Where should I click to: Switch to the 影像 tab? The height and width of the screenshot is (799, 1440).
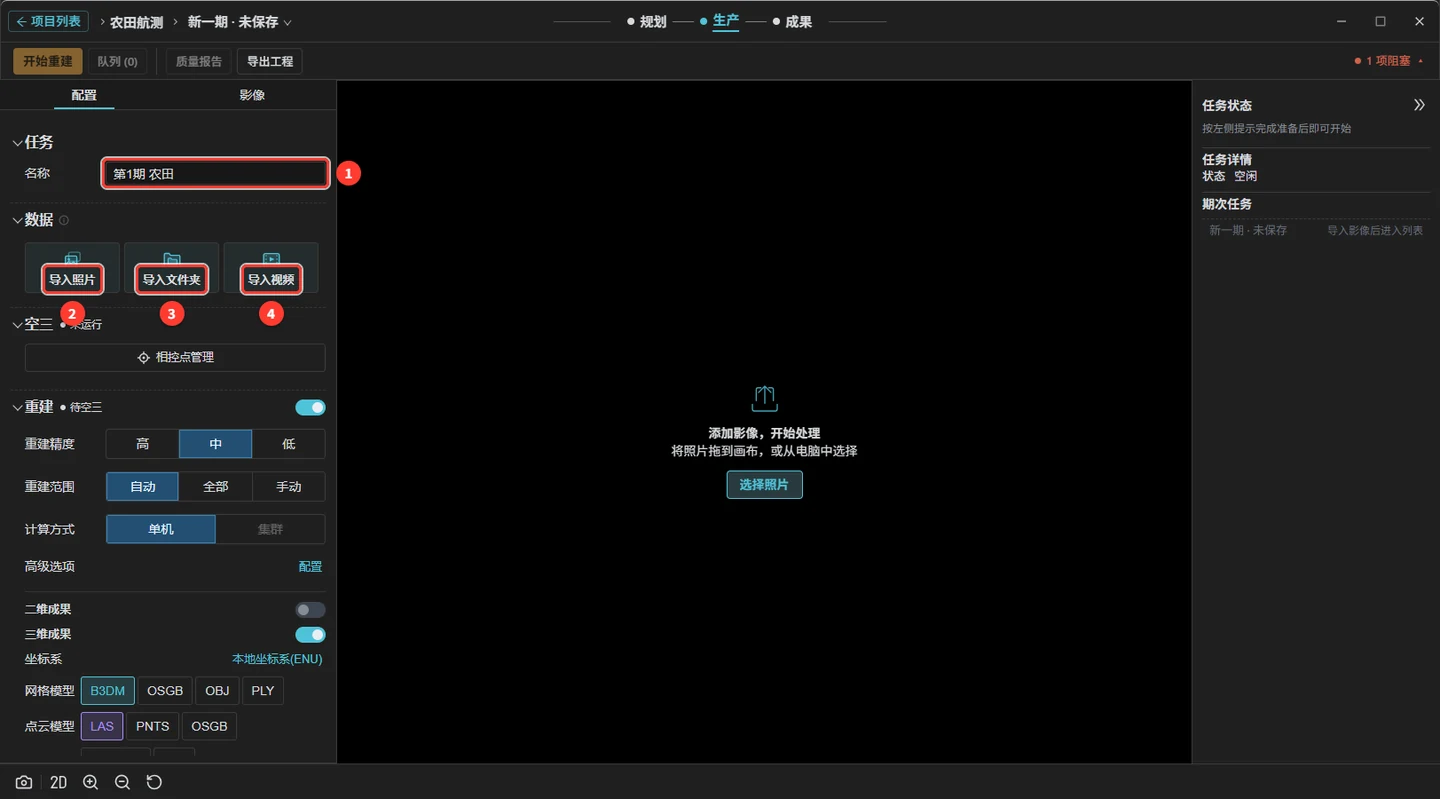[252, 95]
